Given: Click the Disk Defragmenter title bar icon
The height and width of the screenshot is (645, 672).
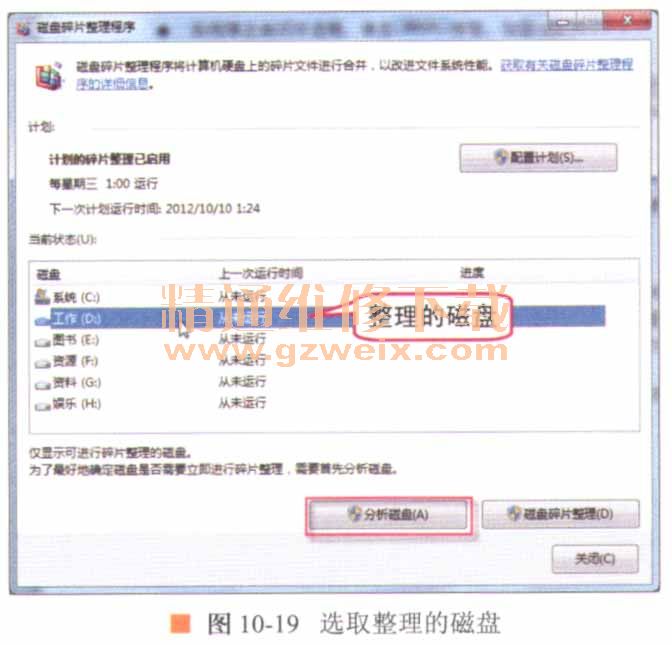Looking at the screenshot, I should point(24,29).
